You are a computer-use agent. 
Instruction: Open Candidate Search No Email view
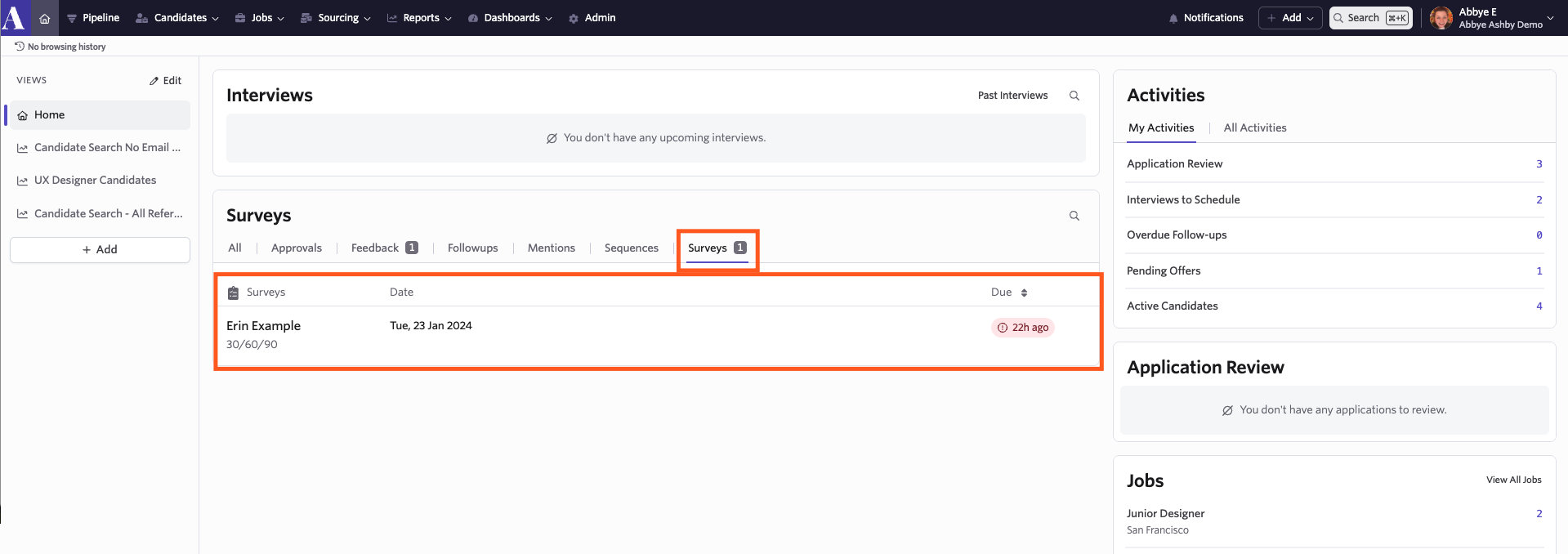[x=100, y=148]
